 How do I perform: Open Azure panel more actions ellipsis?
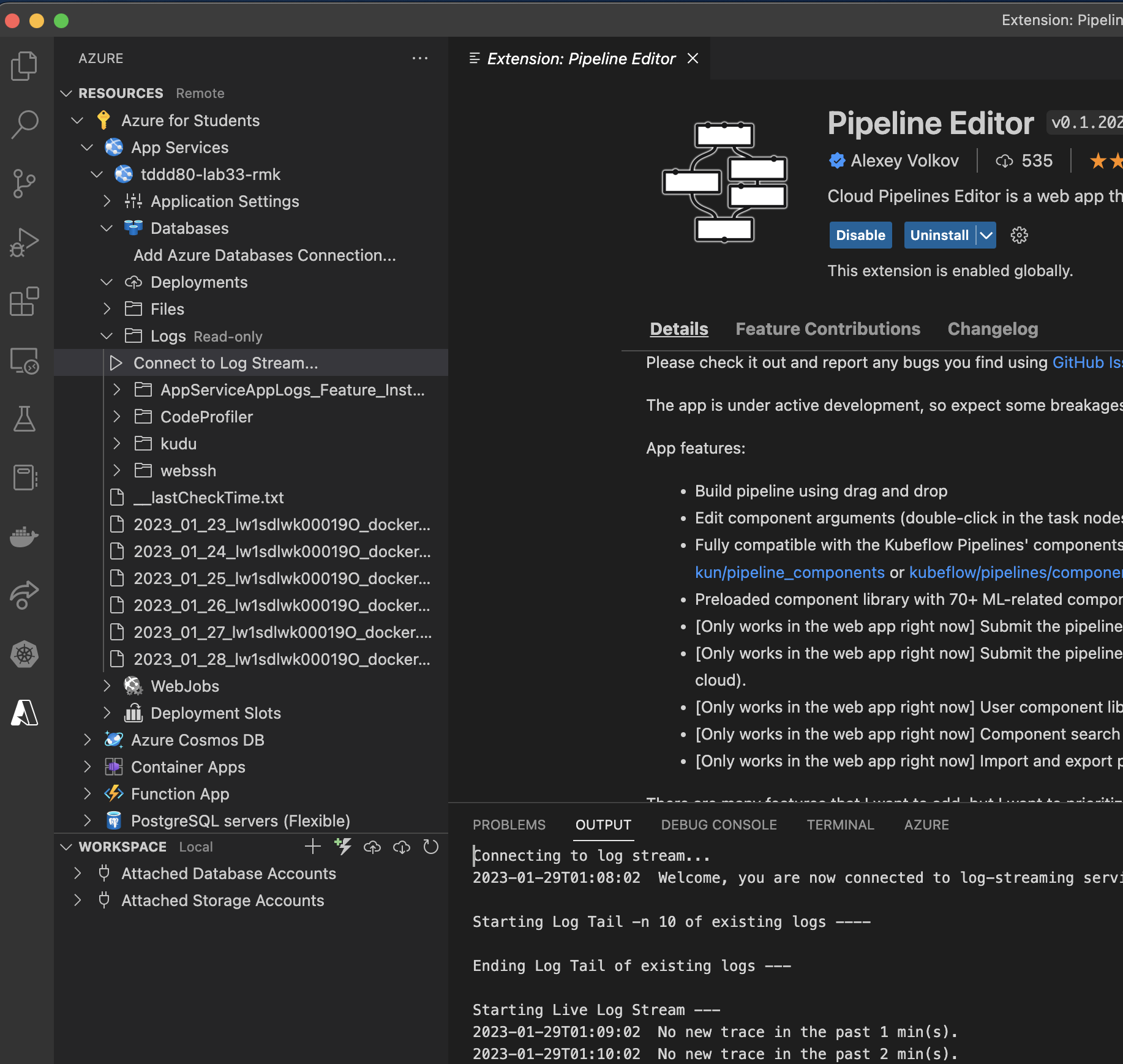(x=420, y=58)
